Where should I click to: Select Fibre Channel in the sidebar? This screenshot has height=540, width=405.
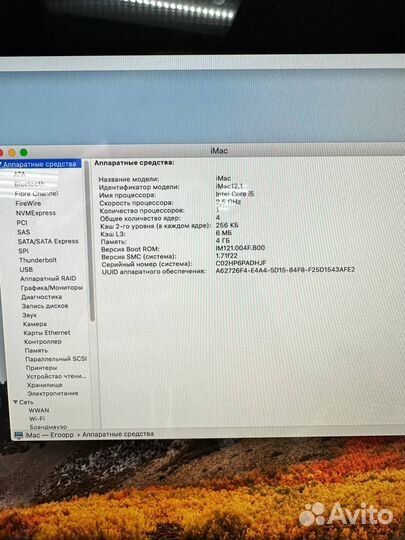pyautogui.click(x=37, y=194)
